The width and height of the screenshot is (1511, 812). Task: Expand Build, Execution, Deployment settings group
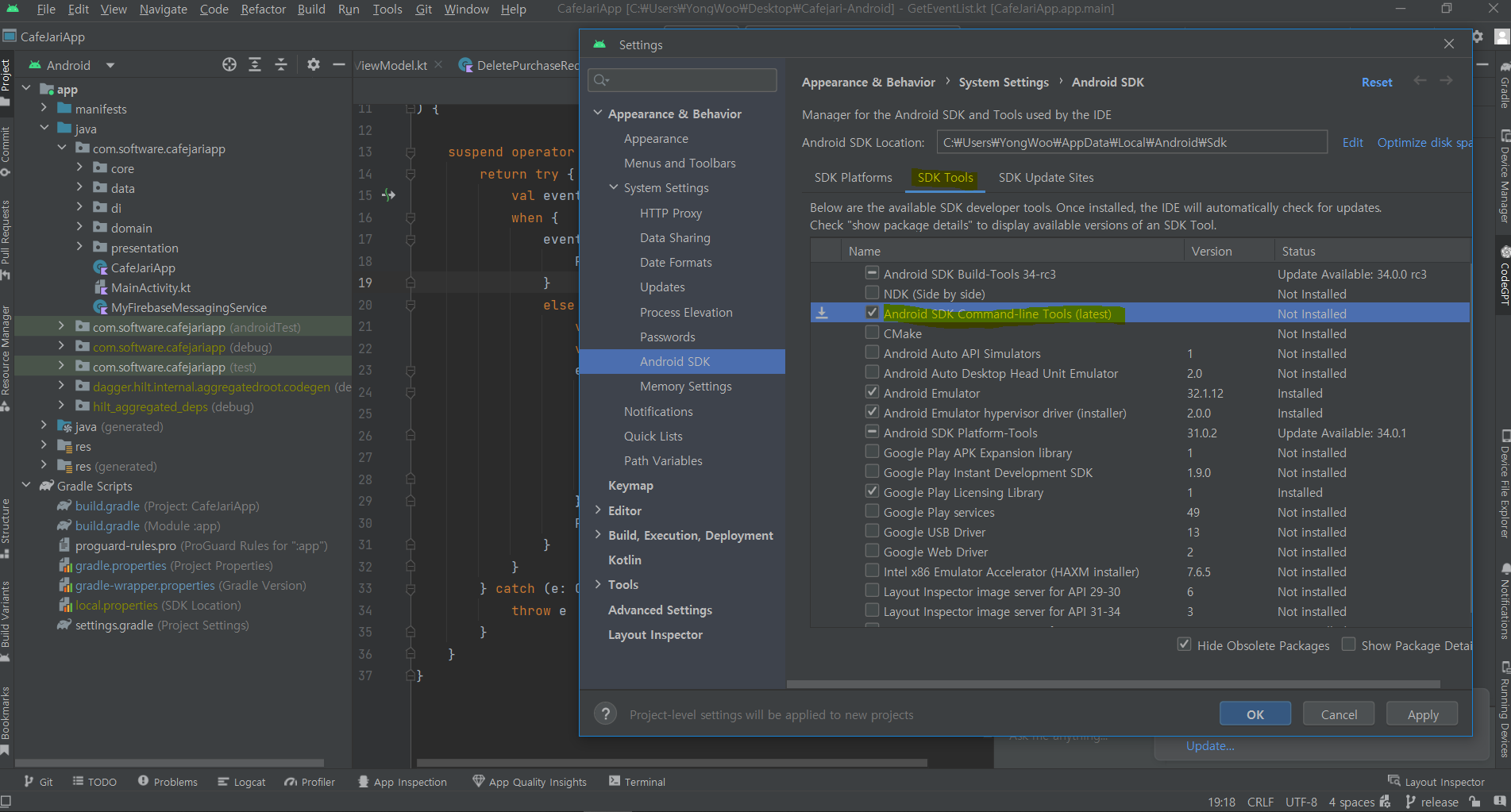598,535
